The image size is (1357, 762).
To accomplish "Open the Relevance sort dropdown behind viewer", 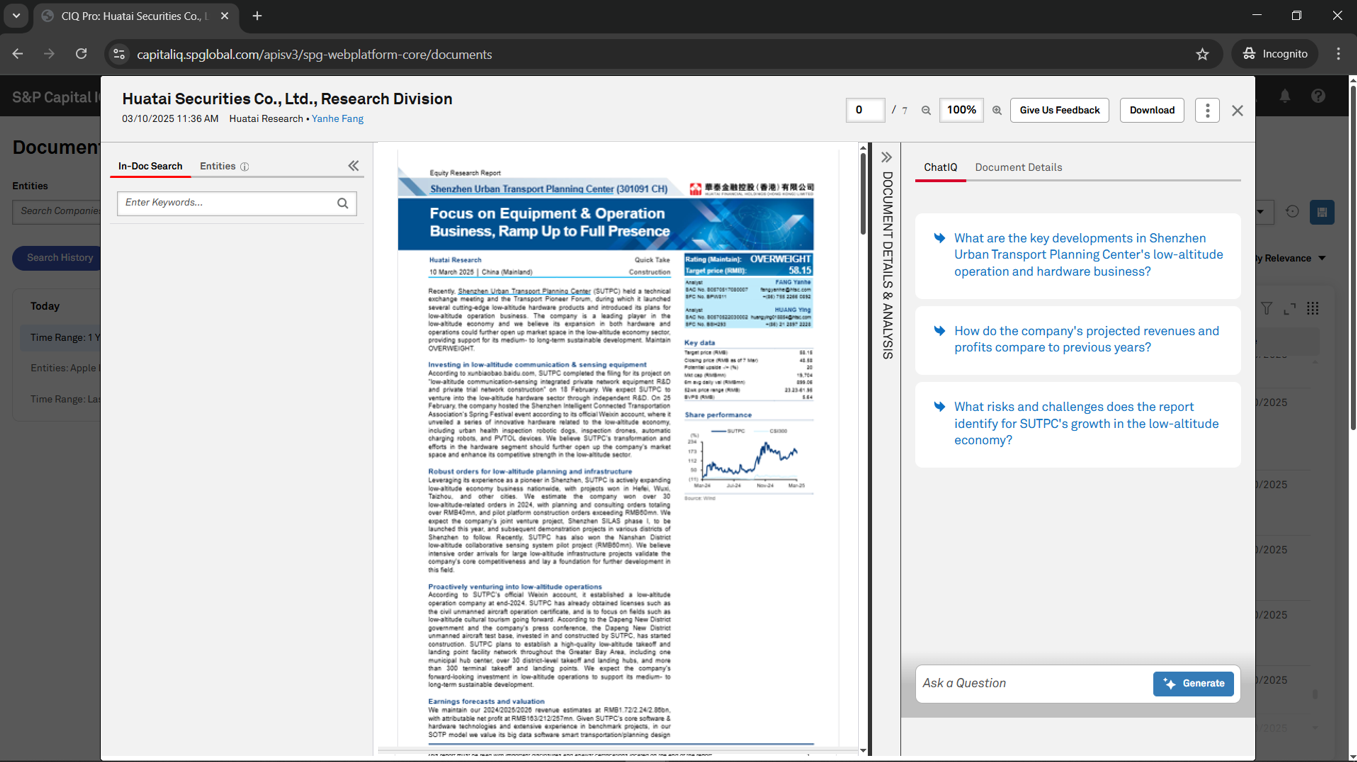I will pyautogui.click(x=1292, y=258).
